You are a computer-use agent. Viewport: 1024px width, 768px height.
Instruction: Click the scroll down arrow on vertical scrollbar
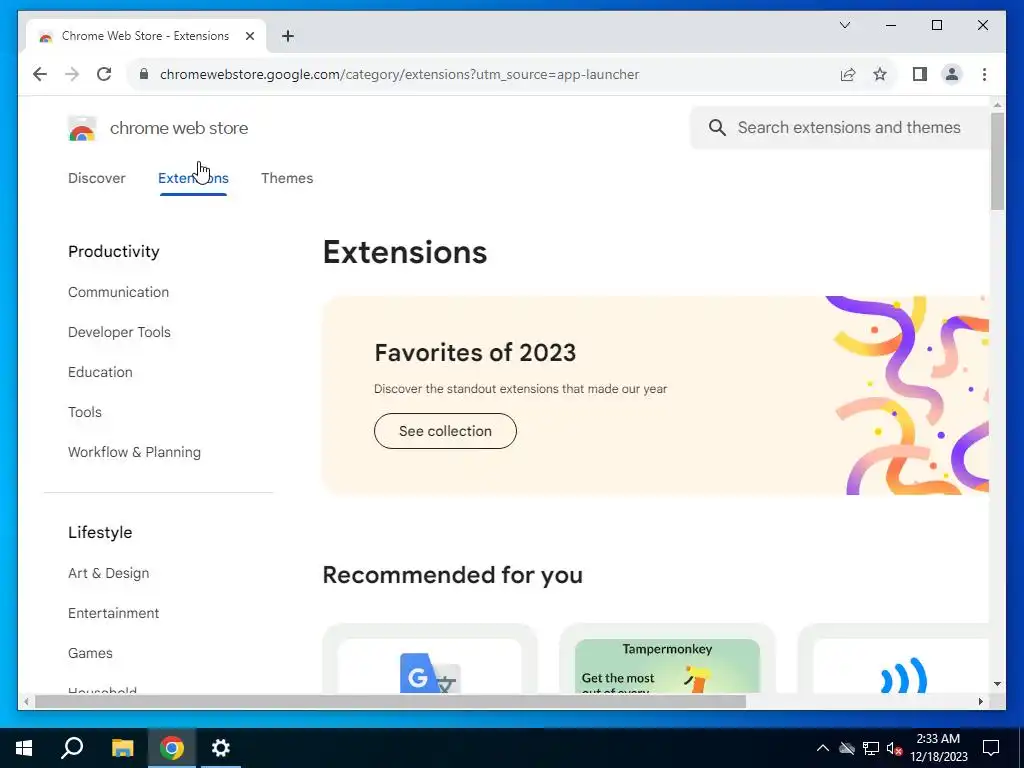pyautogui.click(x=997, y=684)
